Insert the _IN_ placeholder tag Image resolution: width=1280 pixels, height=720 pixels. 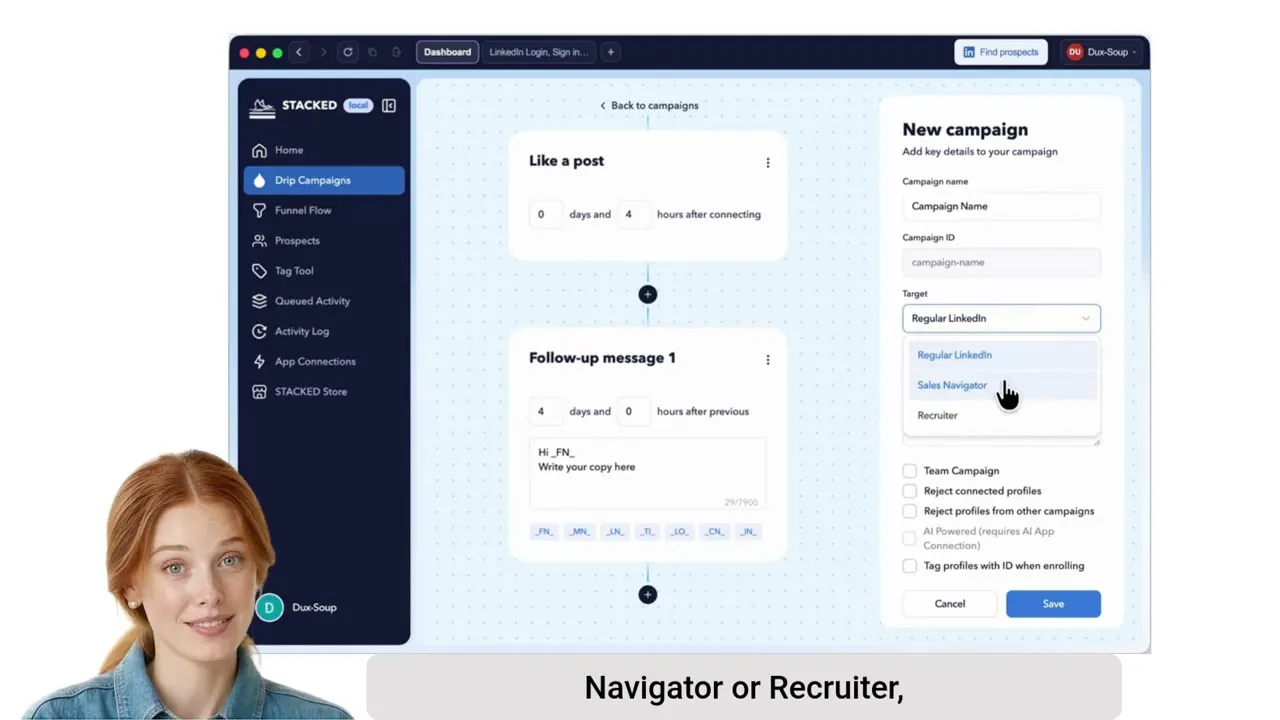click(748, 532)
